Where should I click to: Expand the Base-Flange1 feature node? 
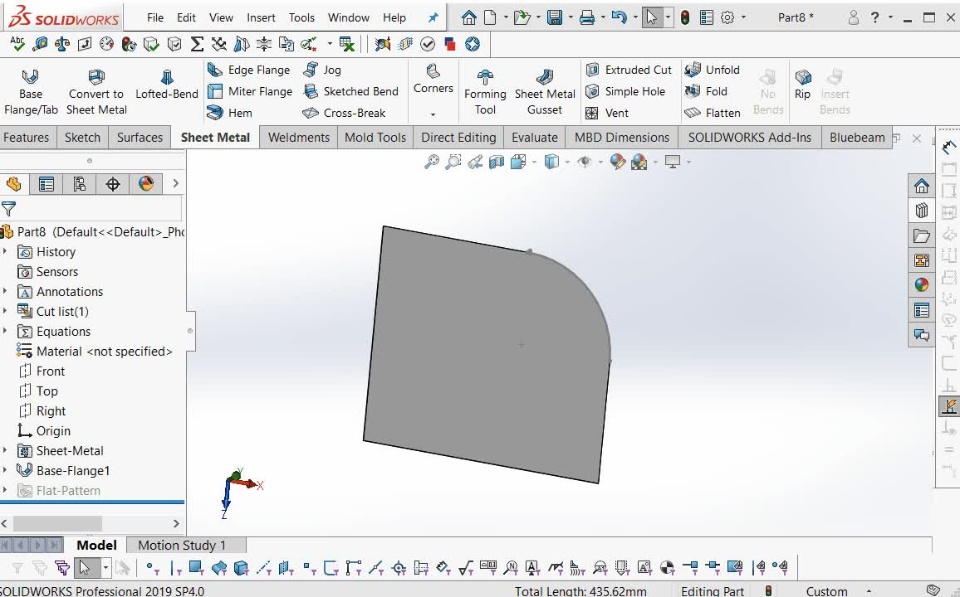(x=6, y=470)
